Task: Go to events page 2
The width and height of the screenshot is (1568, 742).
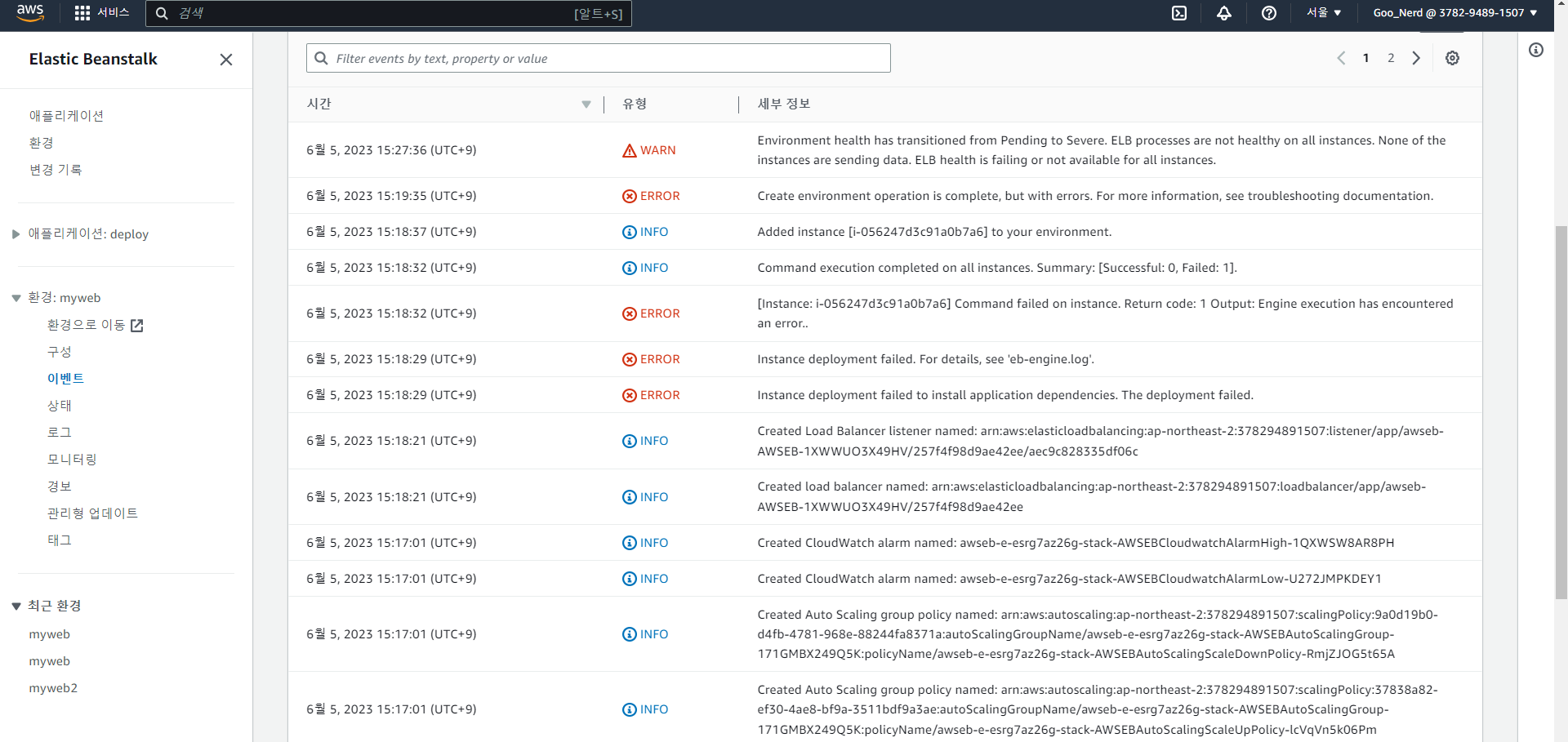Action: 1391,58
